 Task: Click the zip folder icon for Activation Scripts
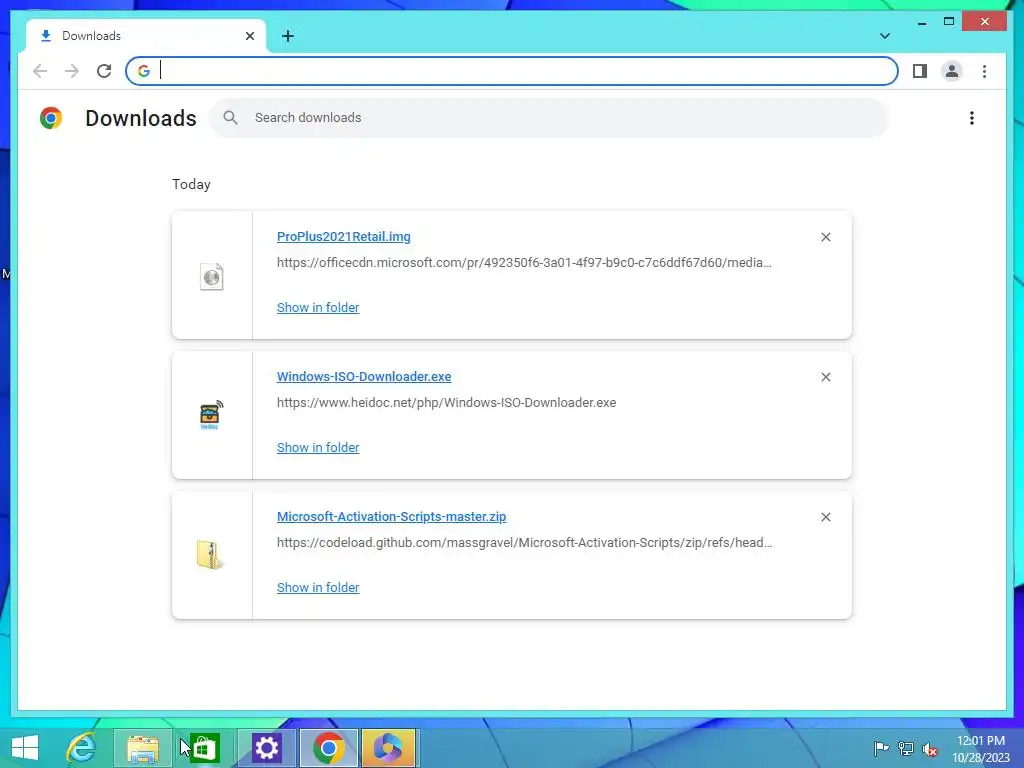(210, 555)
